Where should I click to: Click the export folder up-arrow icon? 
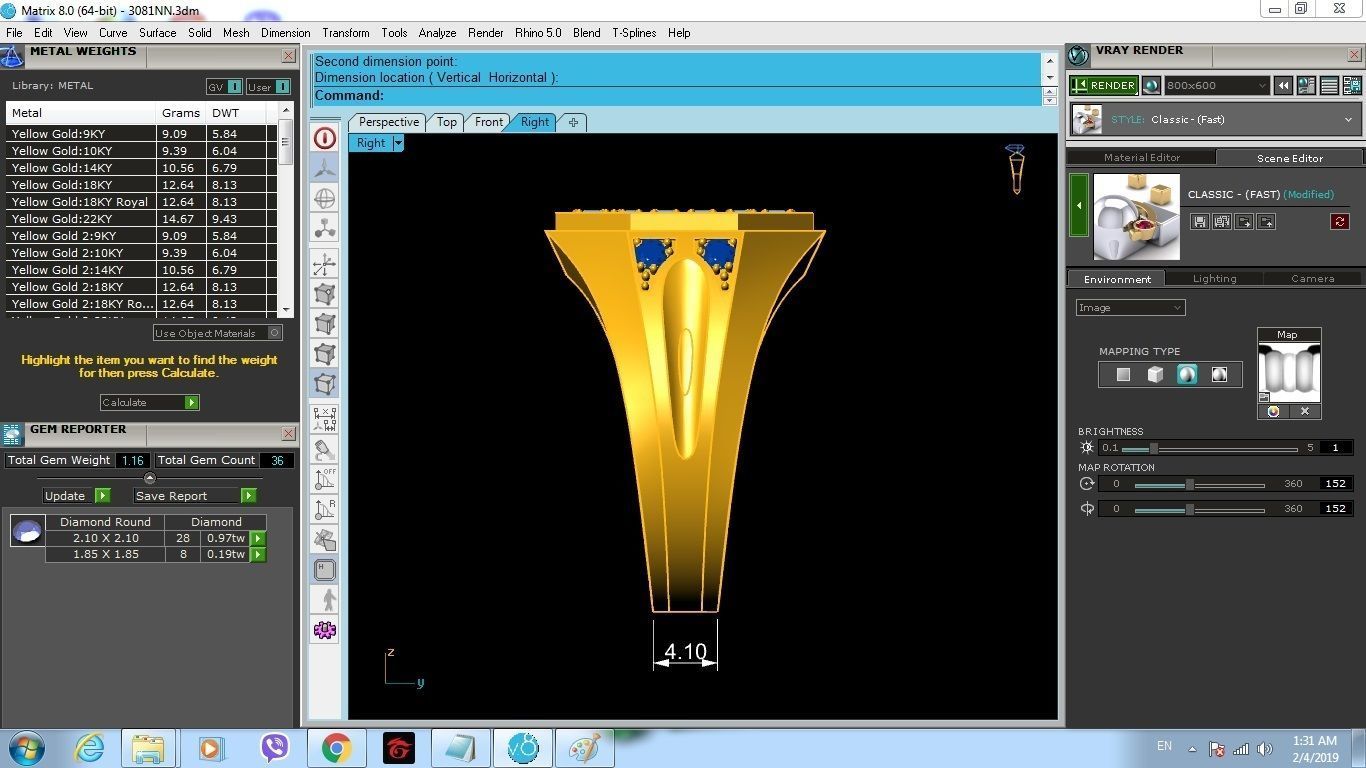tap(1266, 221)
